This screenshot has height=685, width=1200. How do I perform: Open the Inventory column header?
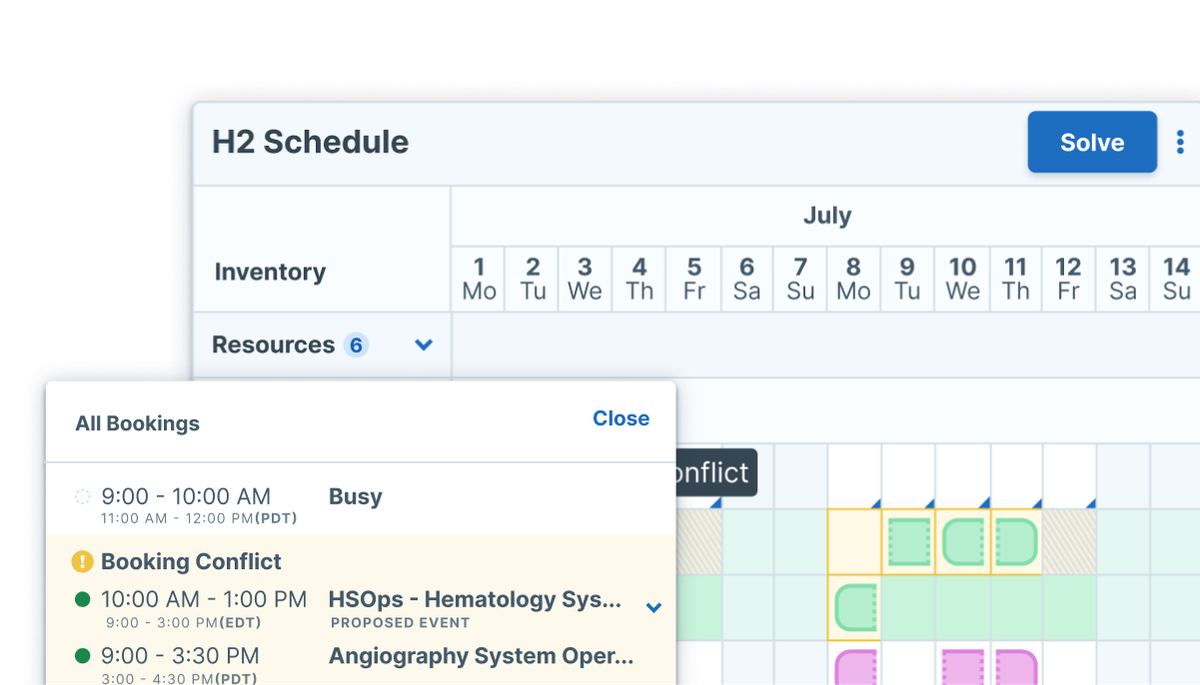pos(271,271)
